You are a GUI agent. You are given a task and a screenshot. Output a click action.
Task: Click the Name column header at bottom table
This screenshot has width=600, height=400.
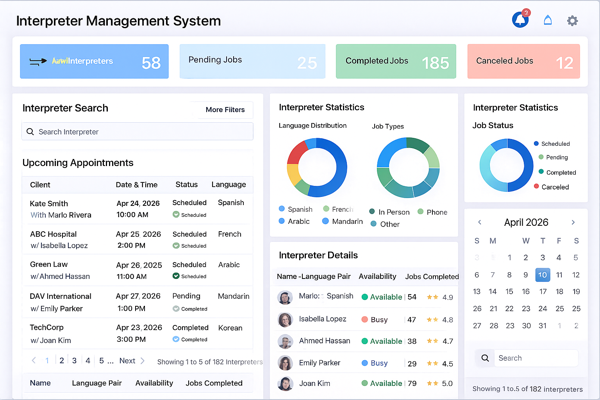(x=40, y=383)
